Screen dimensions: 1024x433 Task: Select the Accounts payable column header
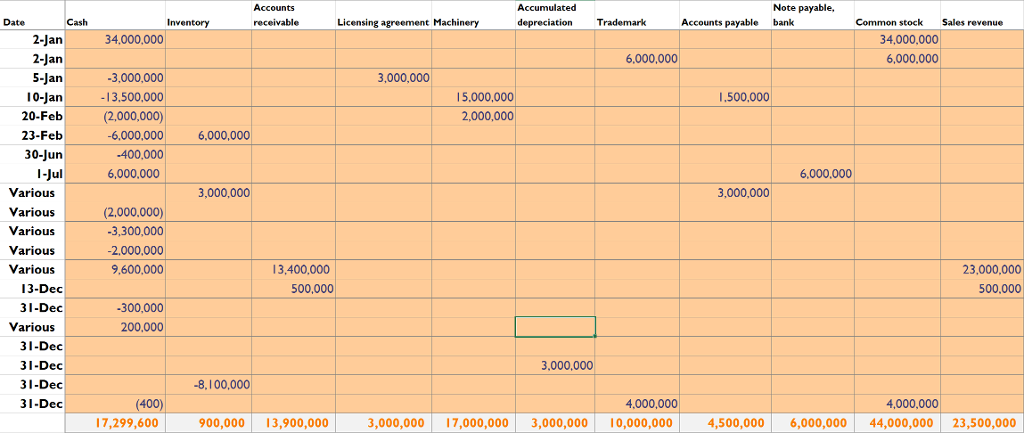(x=725, y=16)
